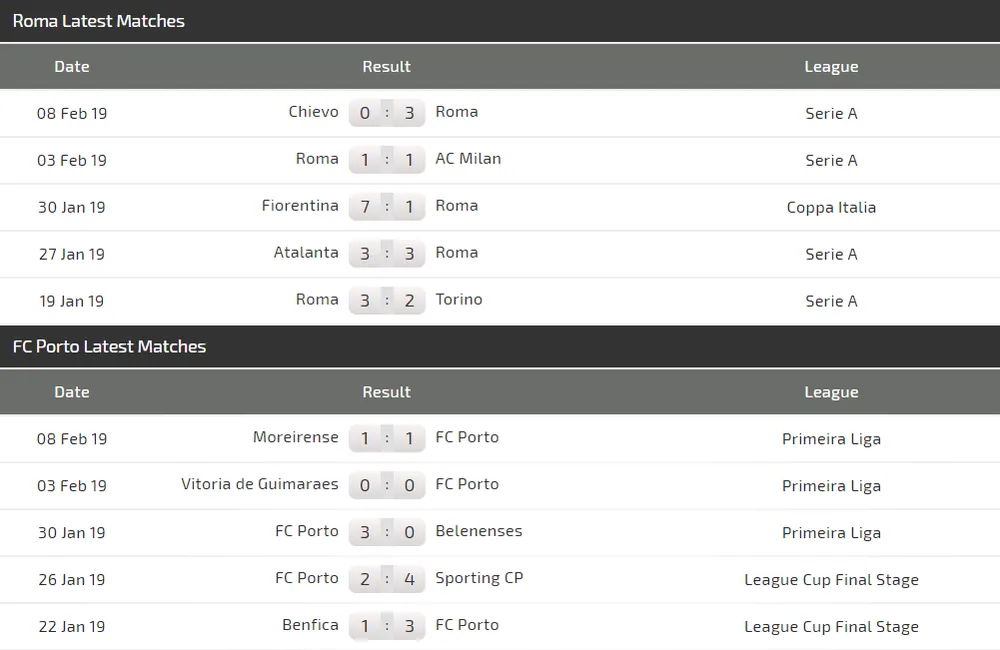
Task: Click the FC Porto 2 : 4 Sporting score
Action: [x=387, y=579]
